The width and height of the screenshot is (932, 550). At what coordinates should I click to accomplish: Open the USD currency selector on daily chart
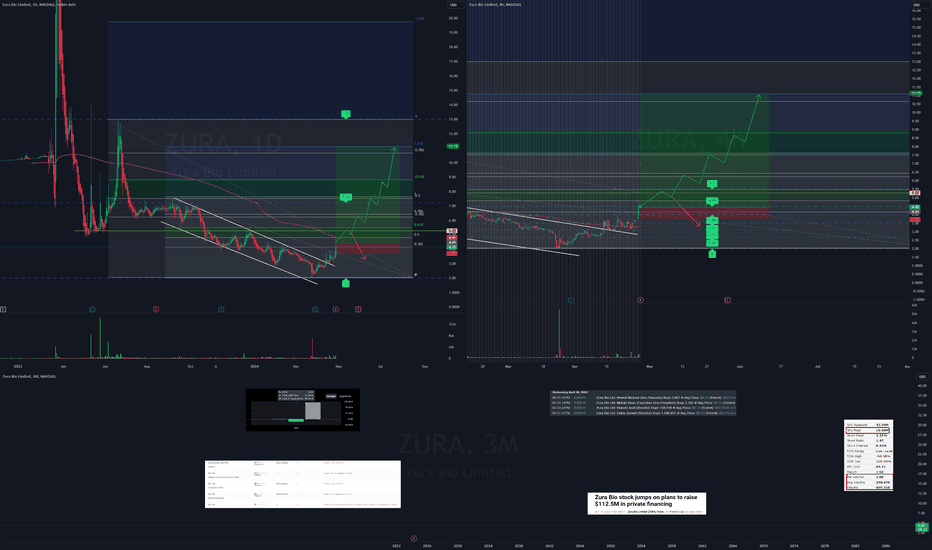coord(455,5)
